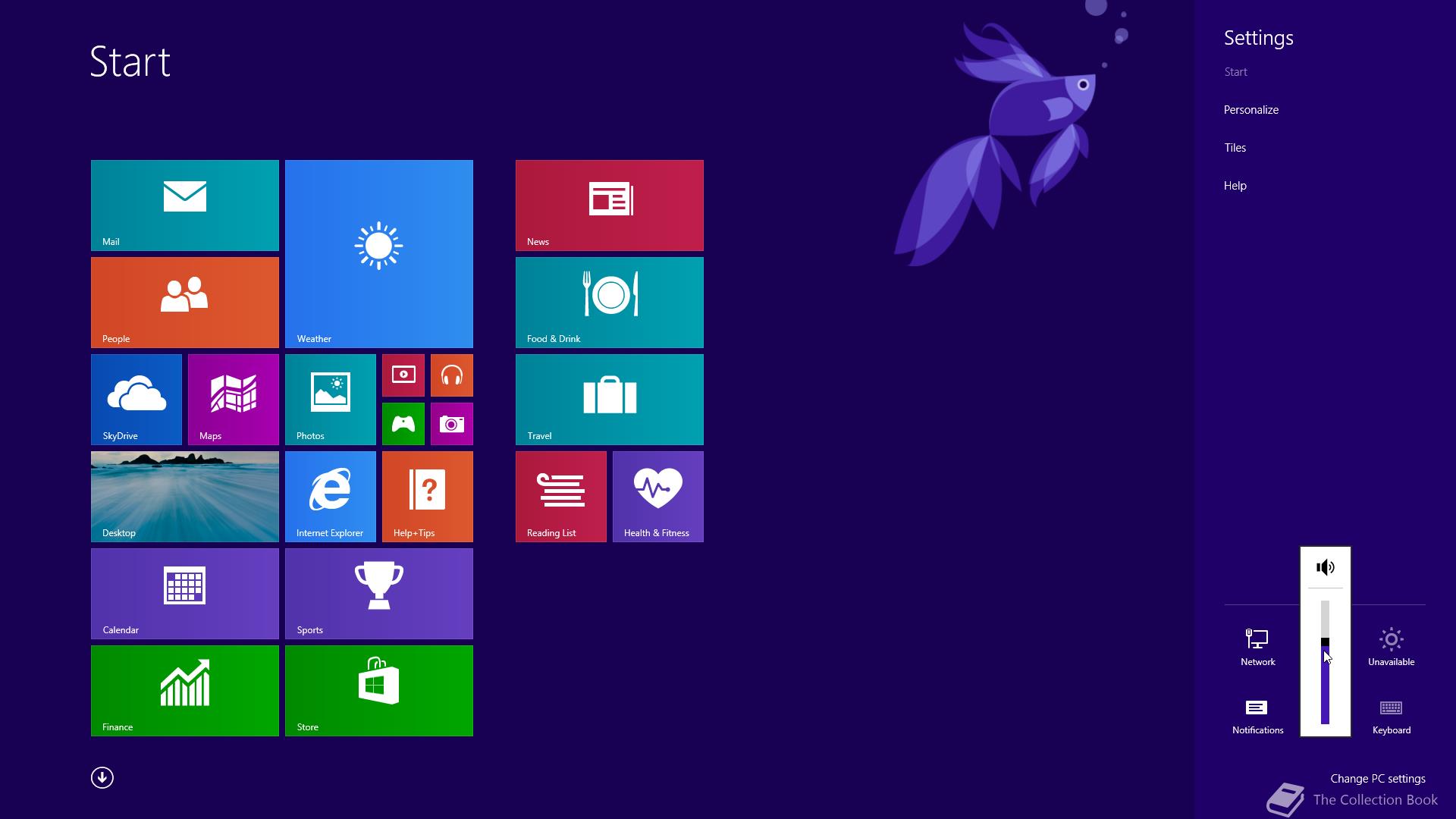Select Personalize in Settings pane
Screen dimensions: 1456x819
click(x=1251, y=110)
